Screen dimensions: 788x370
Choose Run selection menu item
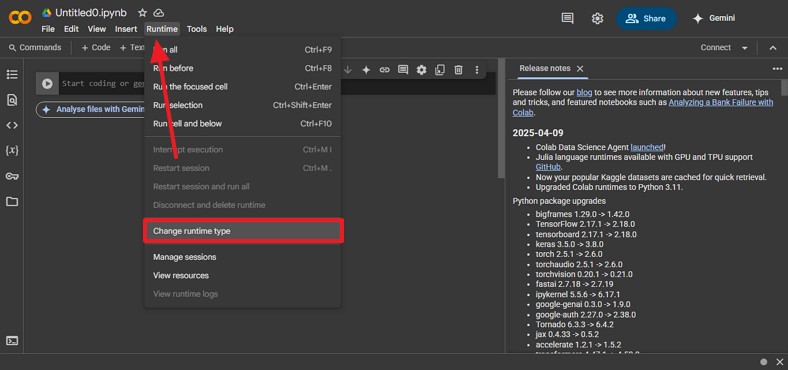coord(242,105)
